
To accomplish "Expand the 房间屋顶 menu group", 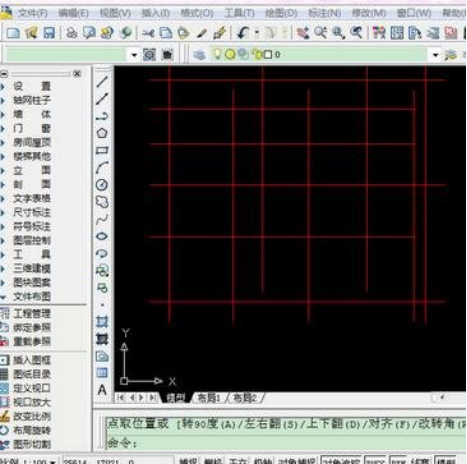I will [x=31, y=142].
